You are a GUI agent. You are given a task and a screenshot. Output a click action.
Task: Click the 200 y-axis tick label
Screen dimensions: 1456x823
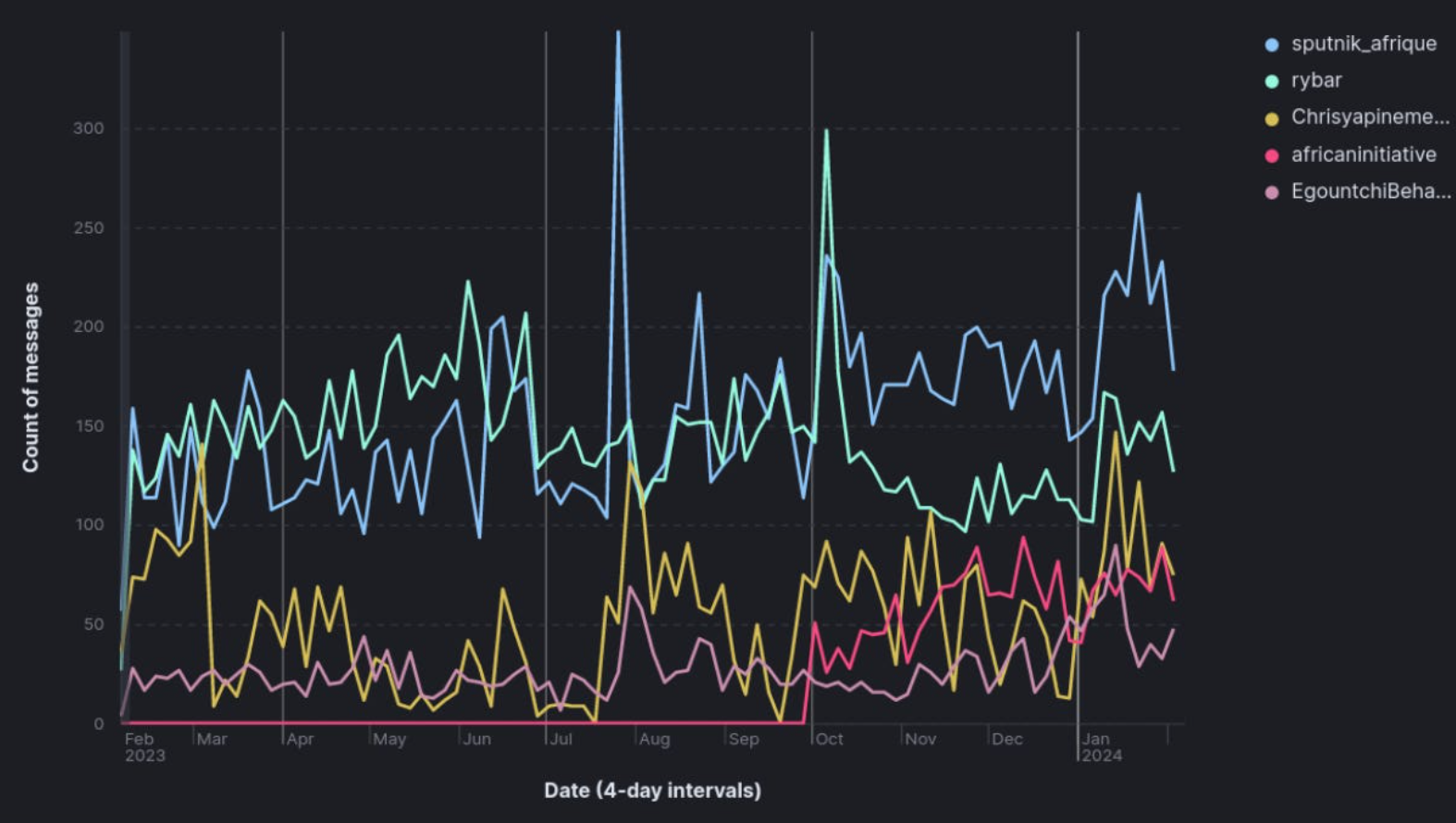pyautogui.click(x=89, y=326)
